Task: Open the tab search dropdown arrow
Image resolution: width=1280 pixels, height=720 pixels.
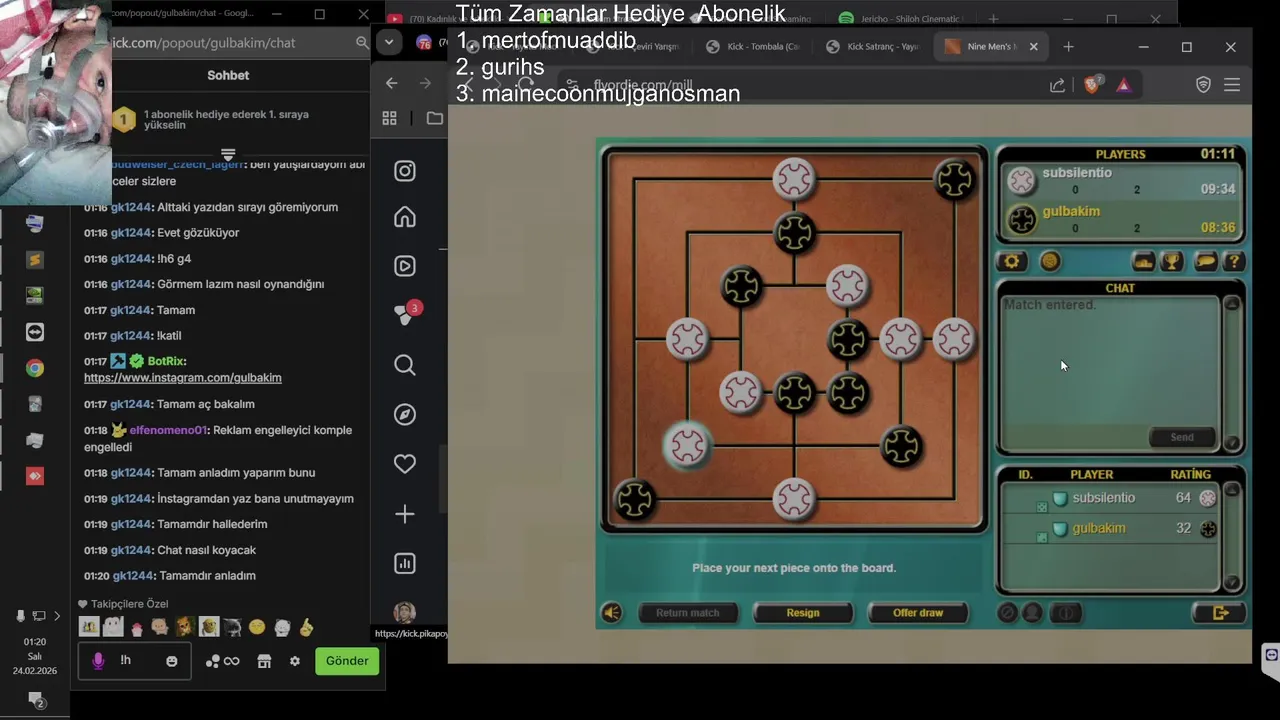Action: 389,43
